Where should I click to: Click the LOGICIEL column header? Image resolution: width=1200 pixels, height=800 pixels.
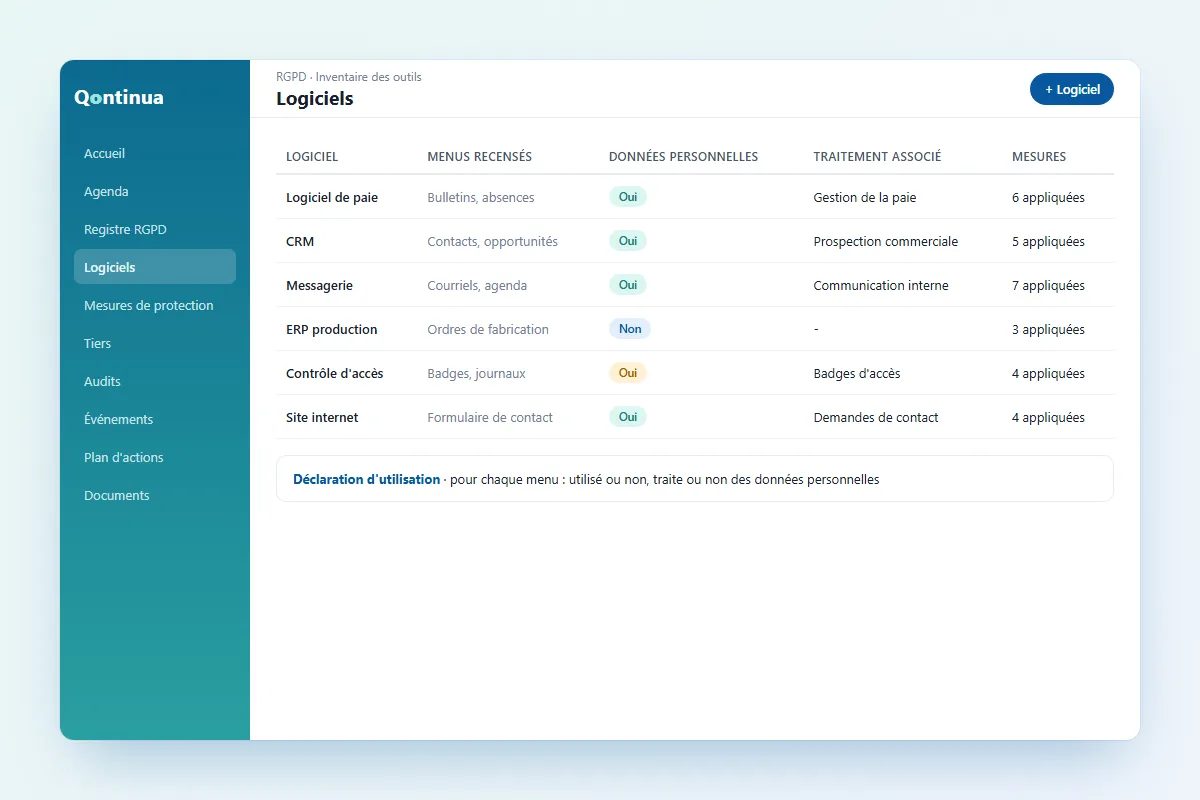click(312, 157)
